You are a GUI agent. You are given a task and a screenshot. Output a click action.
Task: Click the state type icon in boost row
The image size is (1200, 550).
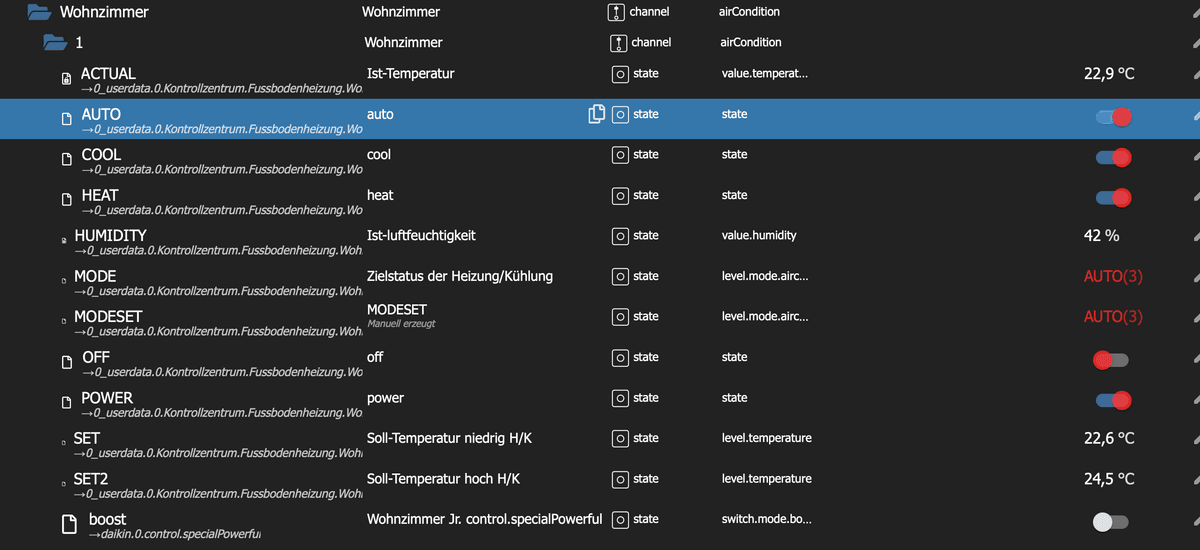pos(620,519)
